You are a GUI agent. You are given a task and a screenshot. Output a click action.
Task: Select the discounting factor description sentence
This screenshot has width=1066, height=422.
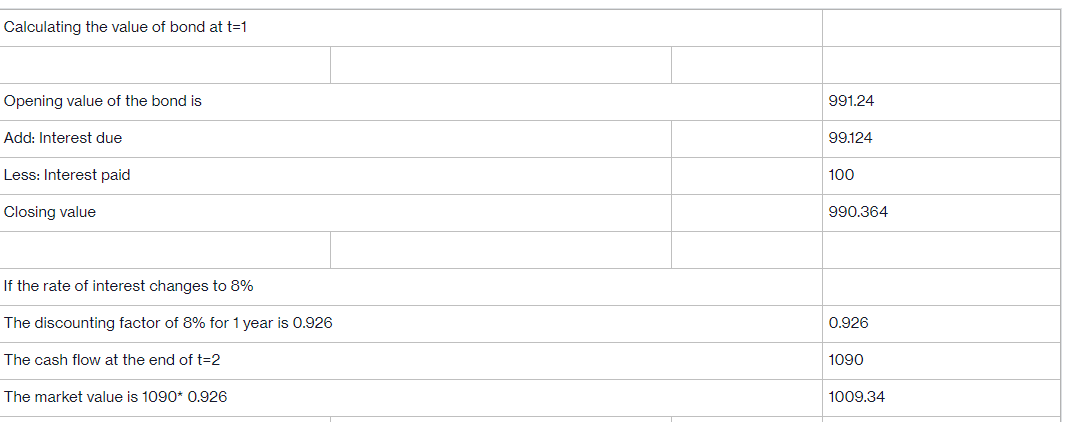point(168,323)
